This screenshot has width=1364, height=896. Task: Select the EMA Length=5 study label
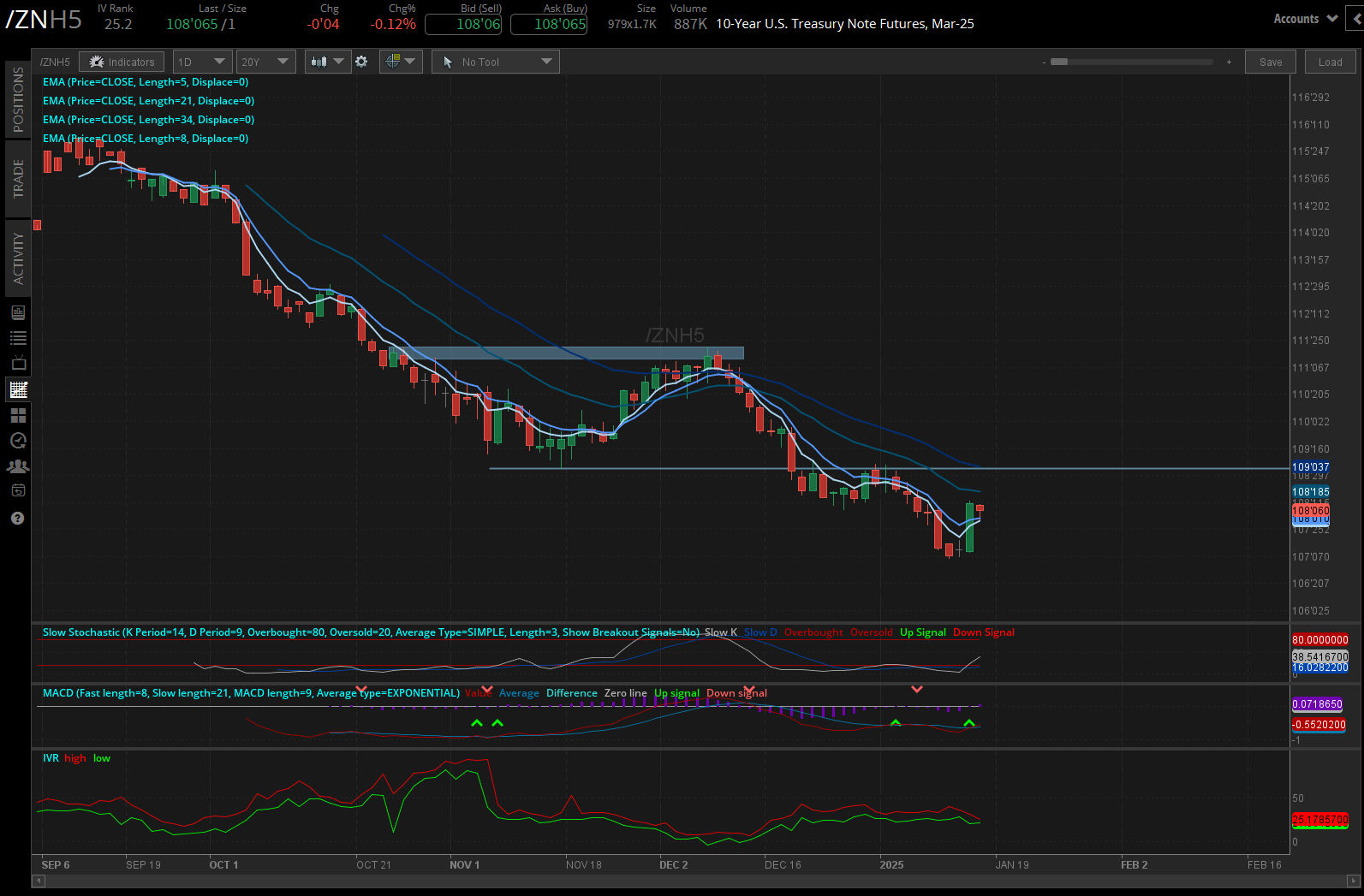point(146,82)
